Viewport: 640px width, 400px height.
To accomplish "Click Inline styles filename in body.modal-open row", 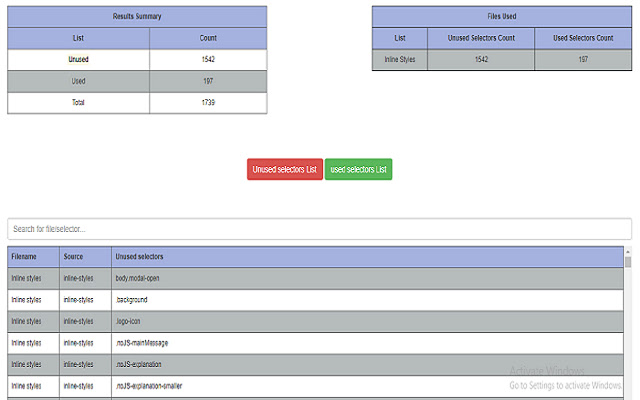I will tap(33, 278).
